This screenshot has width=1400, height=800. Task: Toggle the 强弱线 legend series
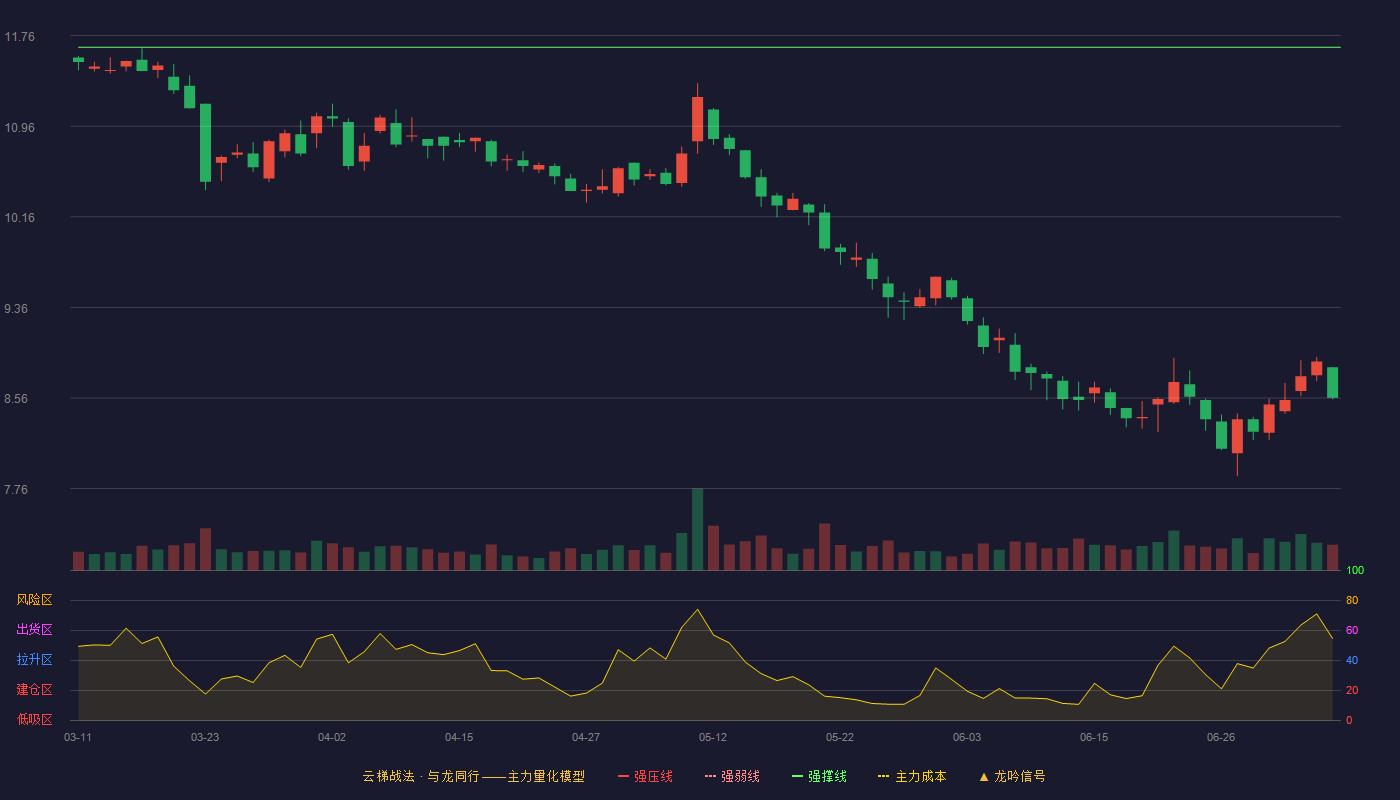pyautogui.click(x=732, y=776)
